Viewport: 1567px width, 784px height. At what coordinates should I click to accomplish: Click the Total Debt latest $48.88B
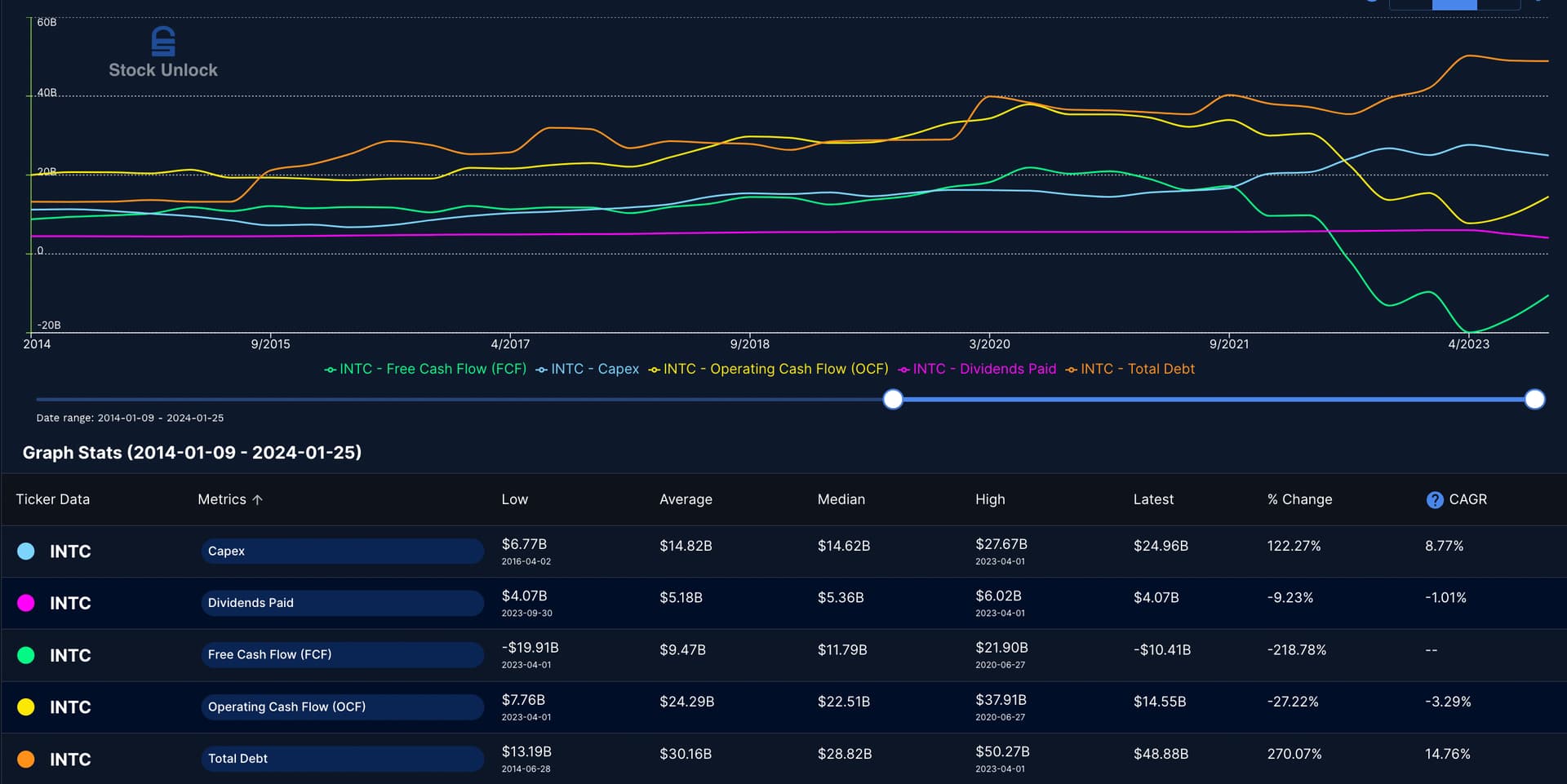point(1161,754)
